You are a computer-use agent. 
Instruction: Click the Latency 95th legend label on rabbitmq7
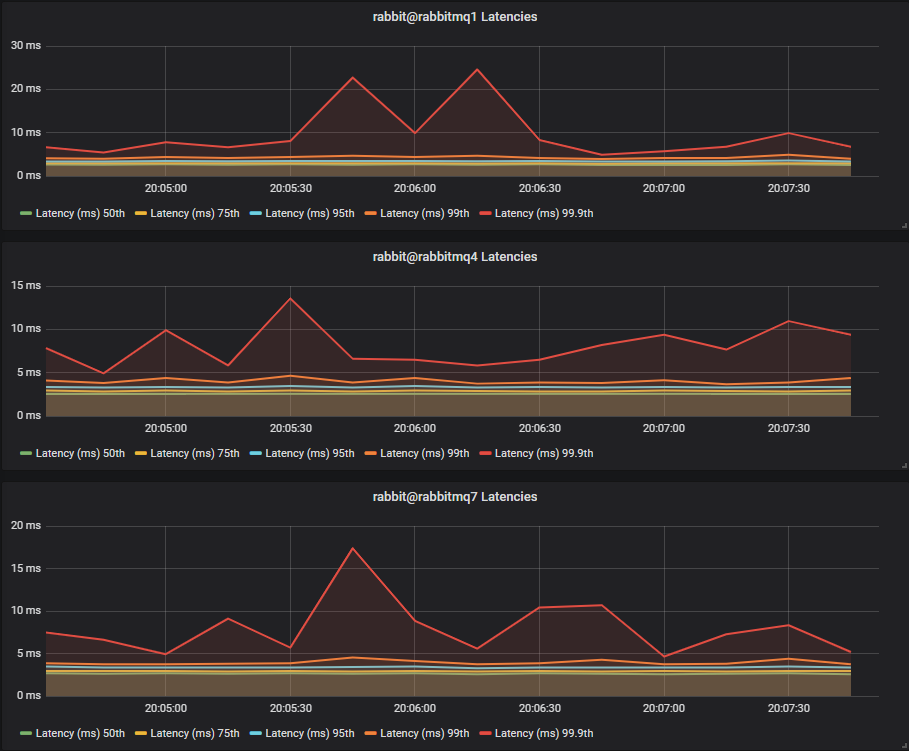pos(310,733)
